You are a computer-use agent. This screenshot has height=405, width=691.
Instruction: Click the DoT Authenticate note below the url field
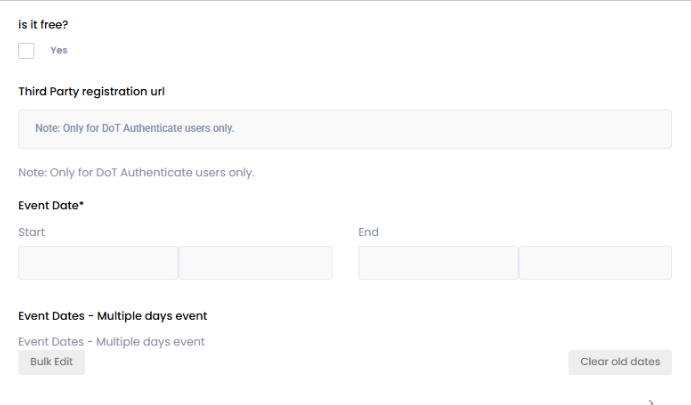tap(137, 172)
